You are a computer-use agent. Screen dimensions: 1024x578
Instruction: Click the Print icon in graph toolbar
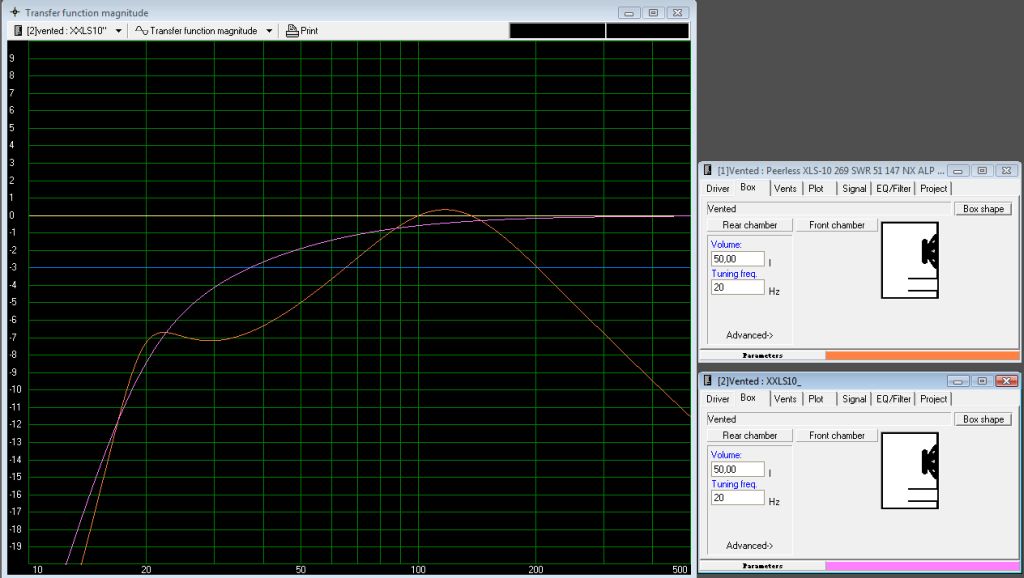click(x=292, y=31)
